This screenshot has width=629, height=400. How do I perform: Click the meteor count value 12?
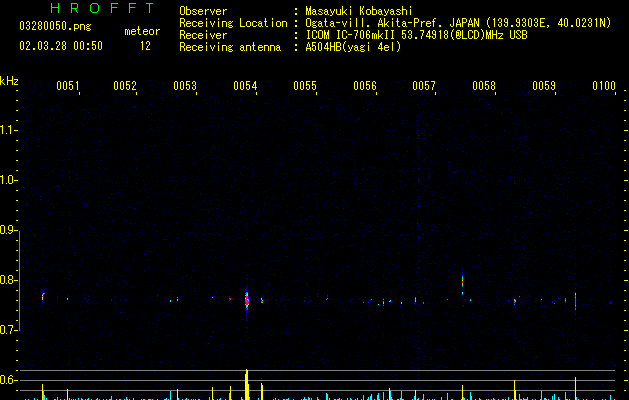pyautogui.click(x=145, y=46)
